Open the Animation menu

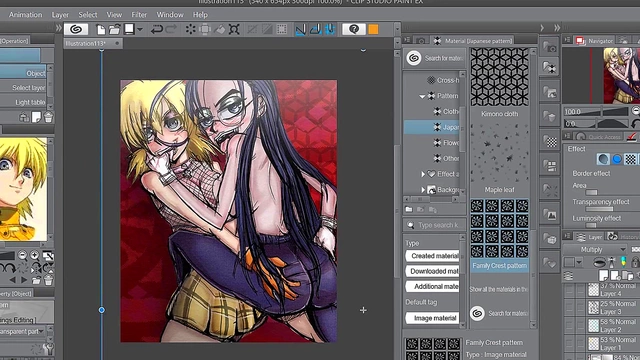pos(25,15)
